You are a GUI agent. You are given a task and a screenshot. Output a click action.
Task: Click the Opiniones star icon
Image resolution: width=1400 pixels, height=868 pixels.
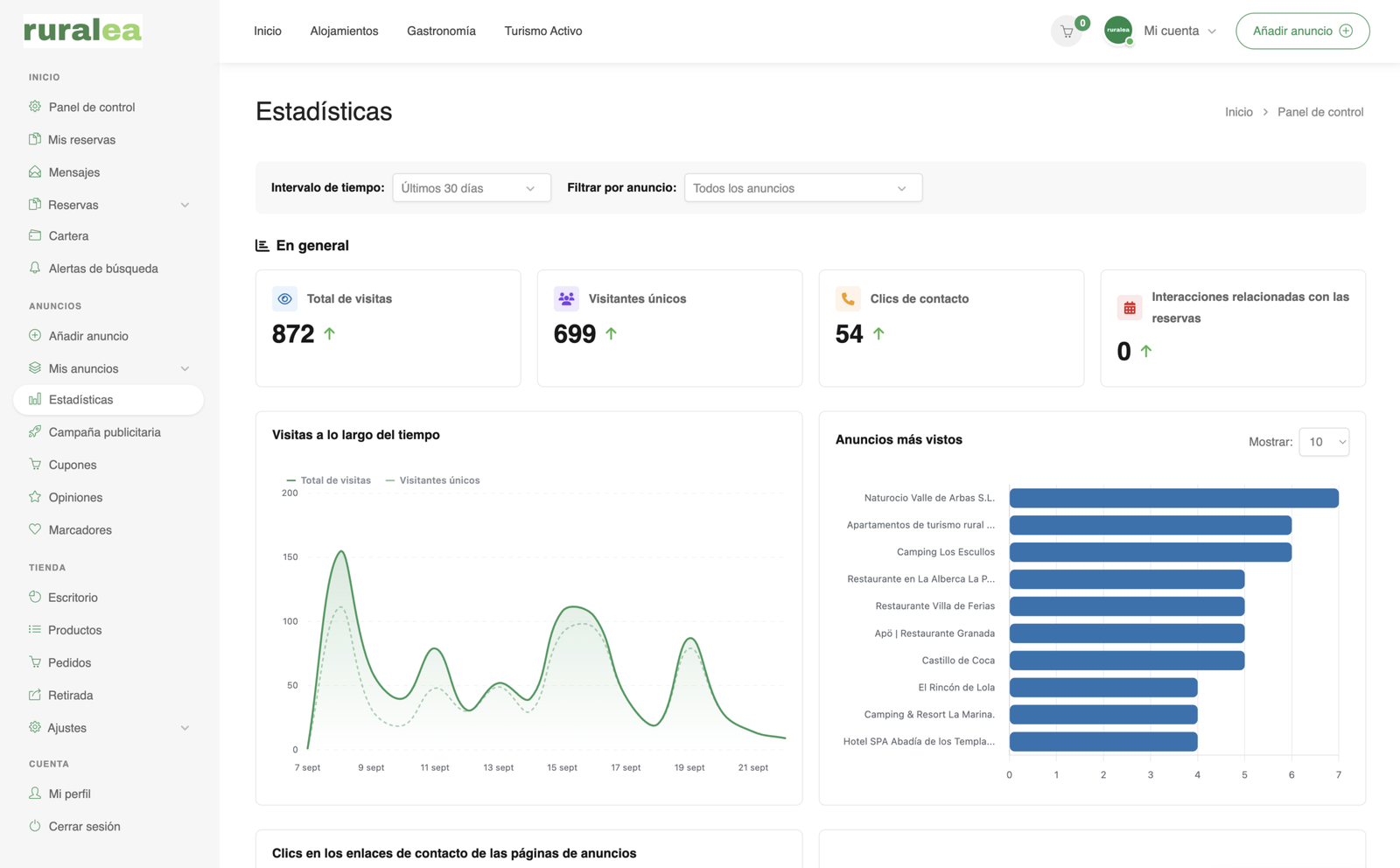point(35,496)
